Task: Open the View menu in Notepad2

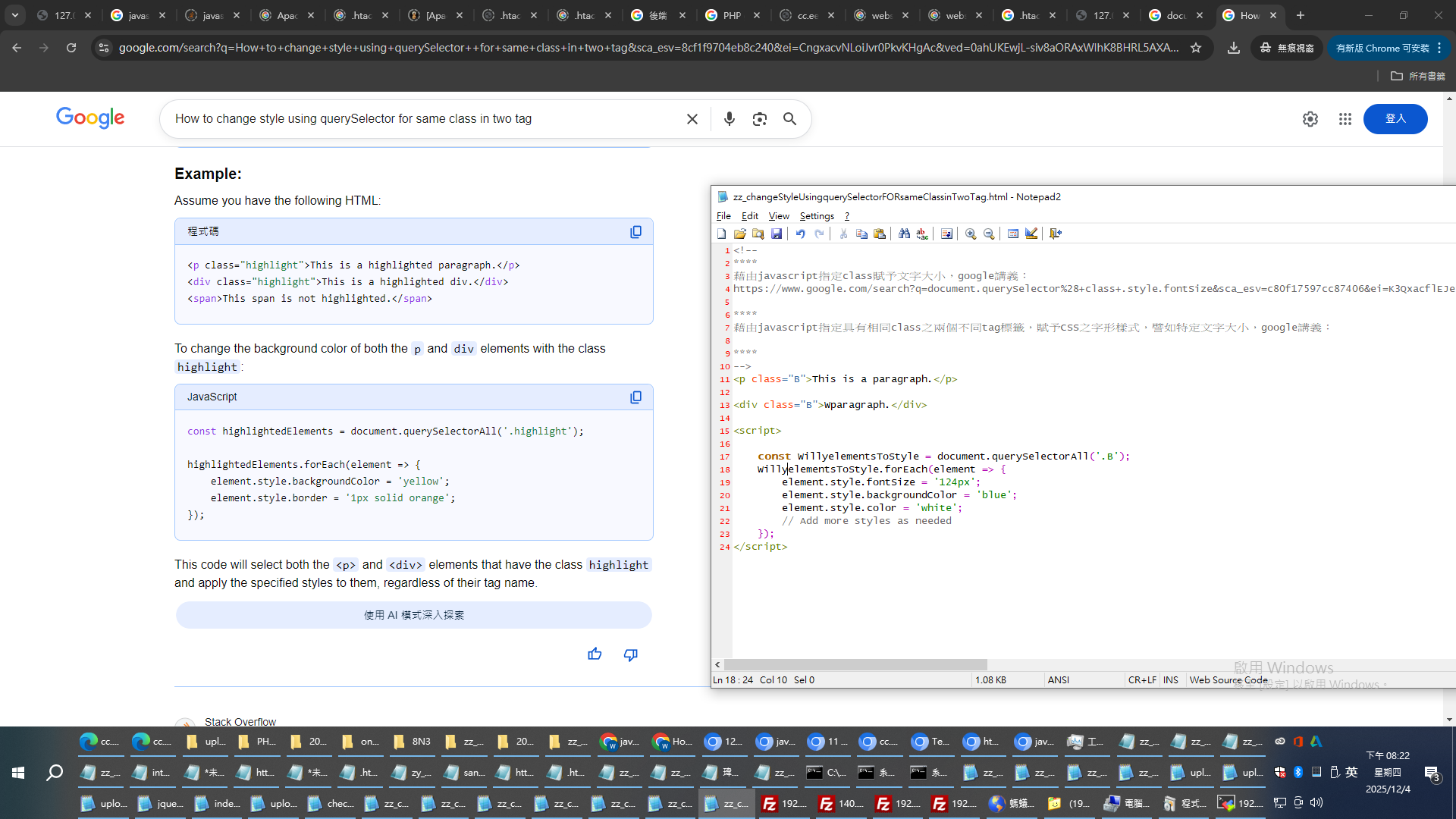Action: tap(779, 216)
